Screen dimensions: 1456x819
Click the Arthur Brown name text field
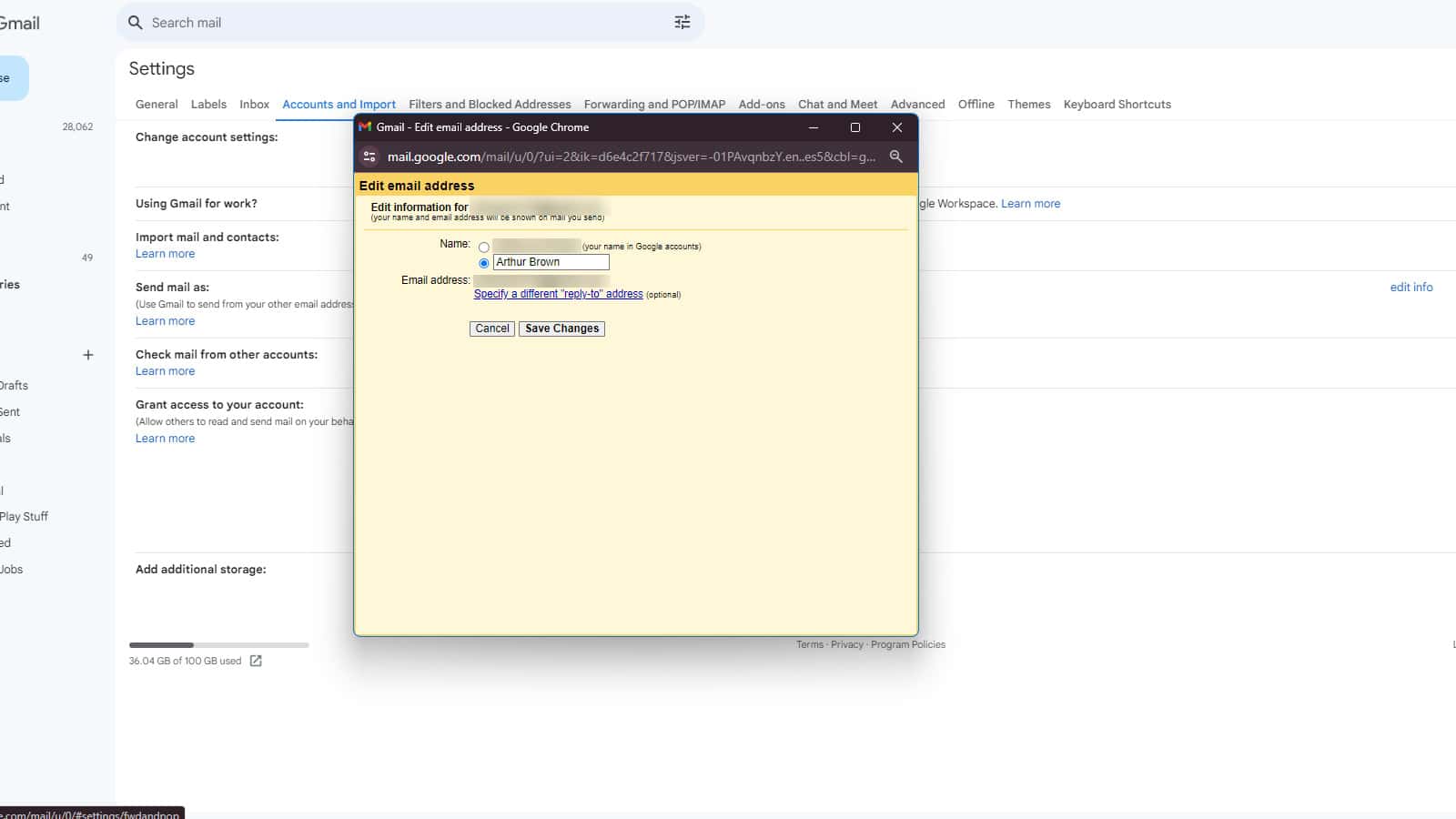tap(551, 262)
